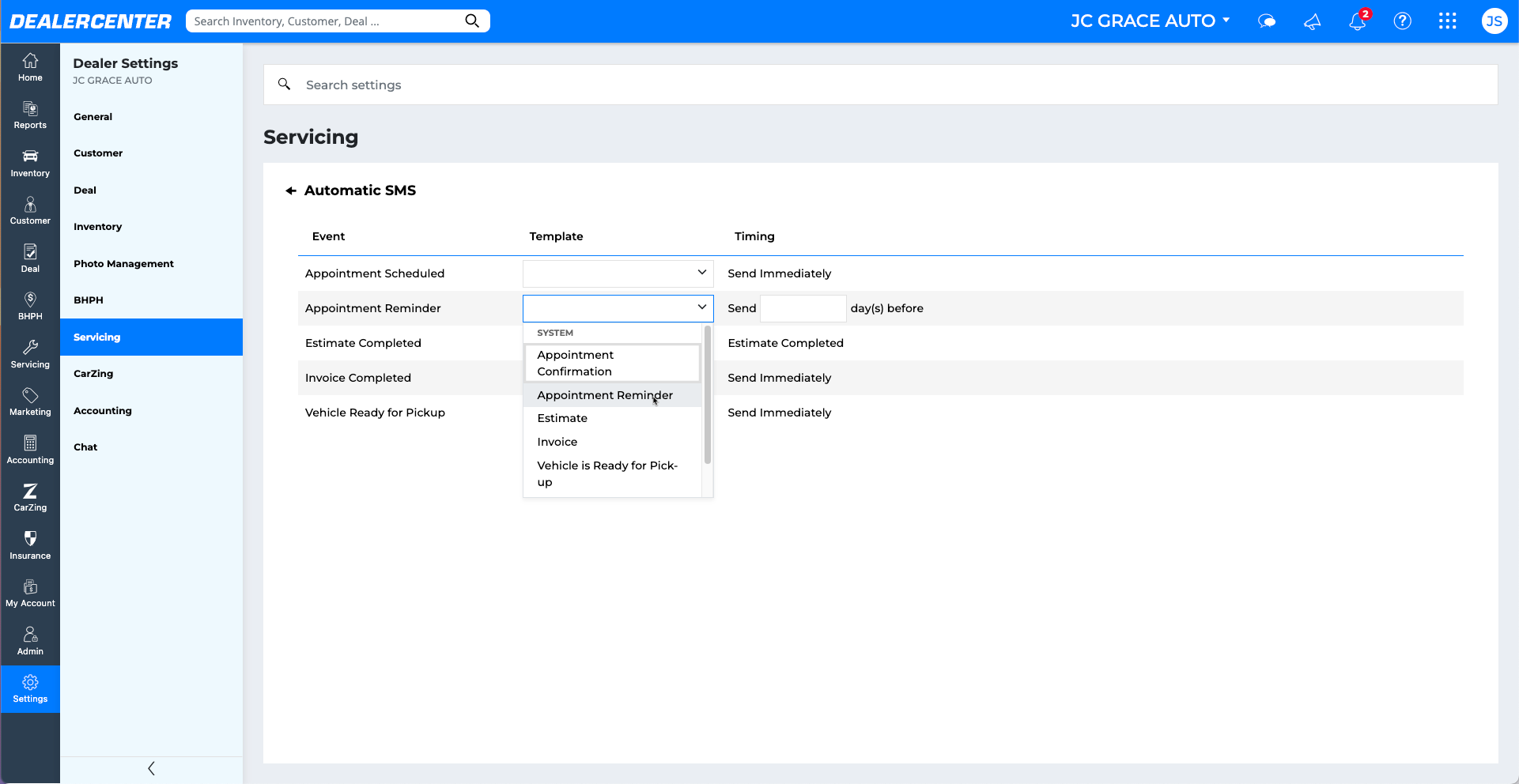Open the help question mark icon

1403,21
